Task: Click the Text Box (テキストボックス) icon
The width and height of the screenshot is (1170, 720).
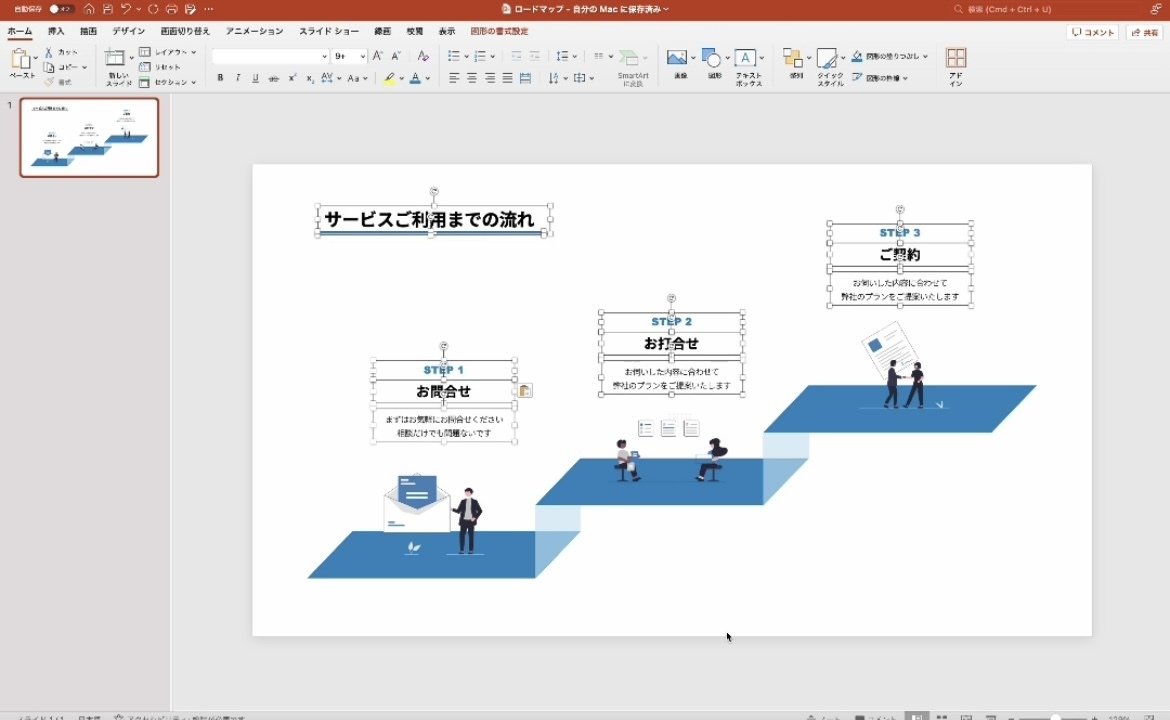Action: click(747, 58)
